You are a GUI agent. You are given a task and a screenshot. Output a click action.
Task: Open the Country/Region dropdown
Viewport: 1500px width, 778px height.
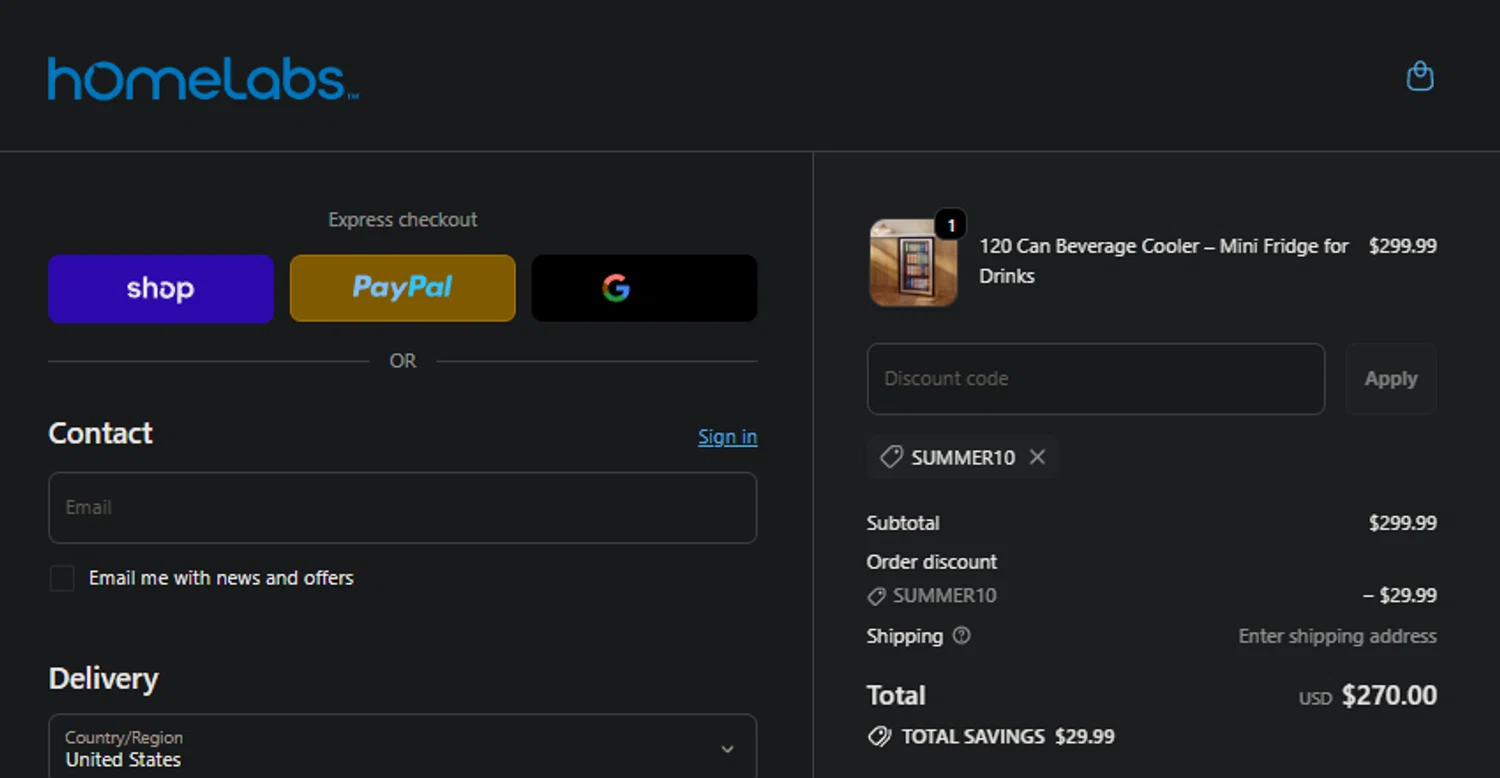click(403, 748)
